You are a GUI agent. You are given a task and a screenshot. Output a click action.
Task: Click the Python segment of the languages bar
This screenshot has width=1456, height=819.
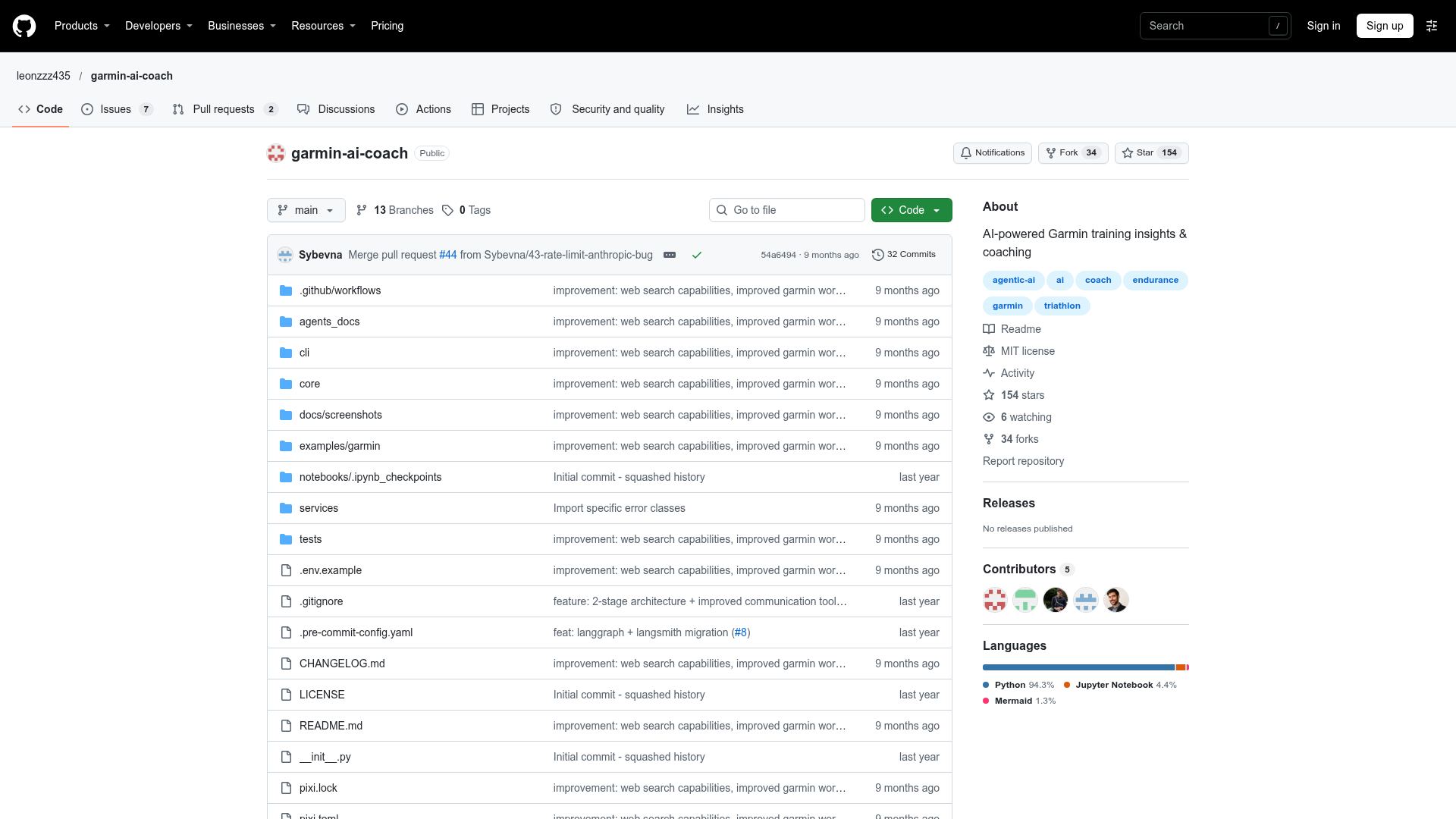[1078, 667]
